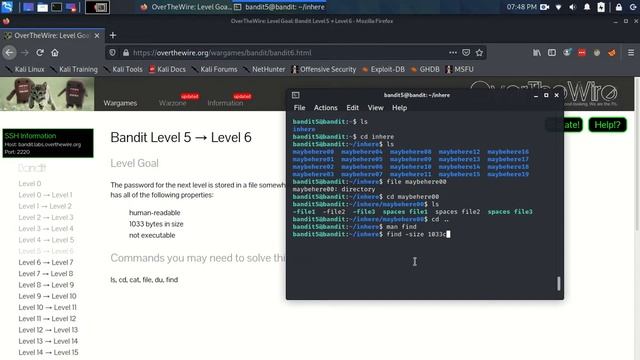Open the Wargames dropdown on OverTheWire page

point(120,103)
